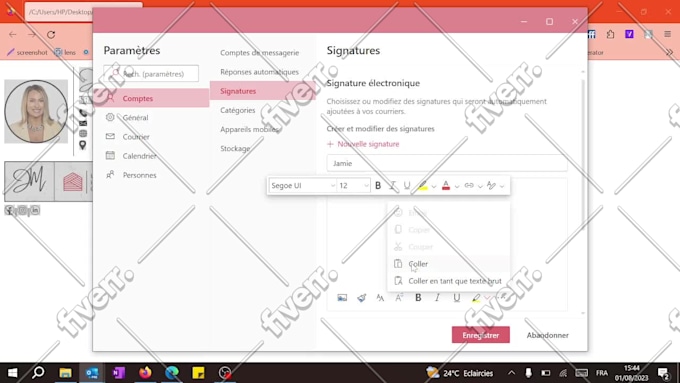Open Microsoft Edge from taskbar
The height and width of the screenshot is (383, 680).
(x=172, y=373)
